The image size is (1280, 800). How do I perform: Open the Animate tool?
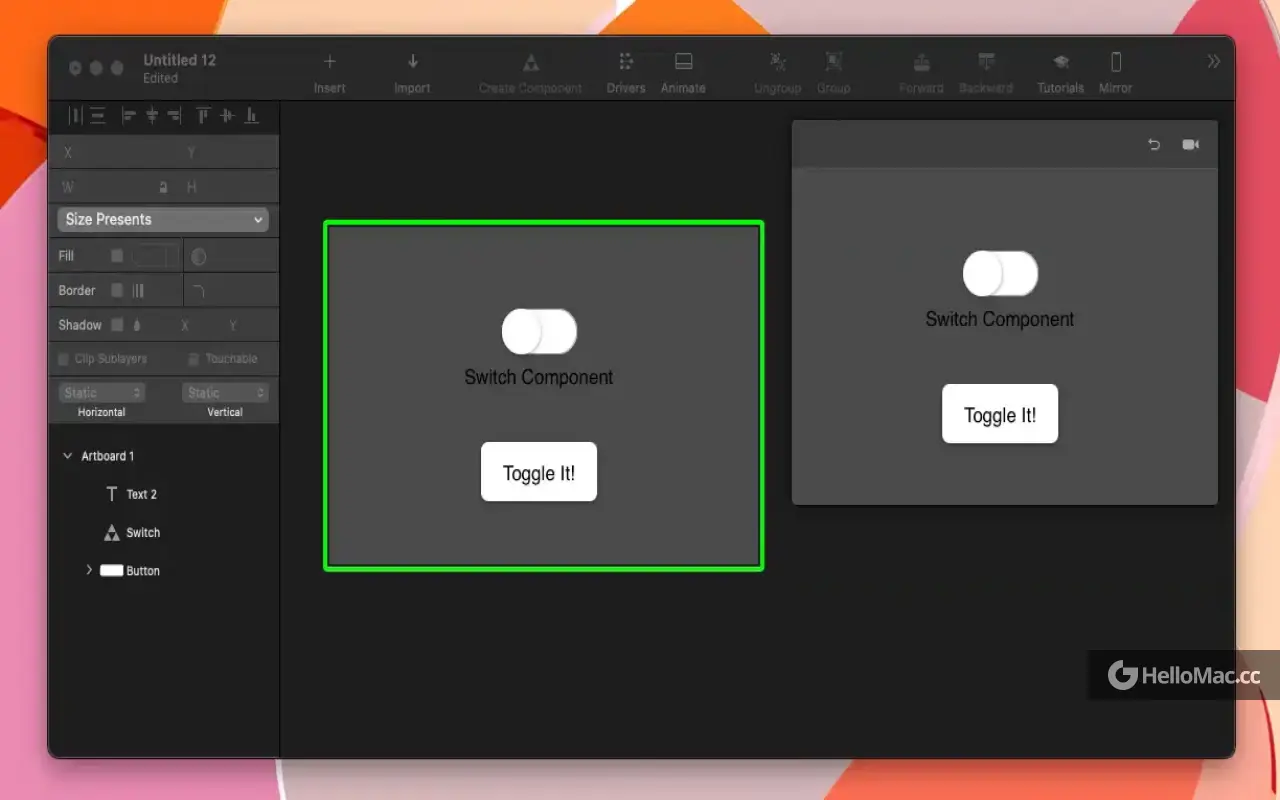[x=683, y=73]
